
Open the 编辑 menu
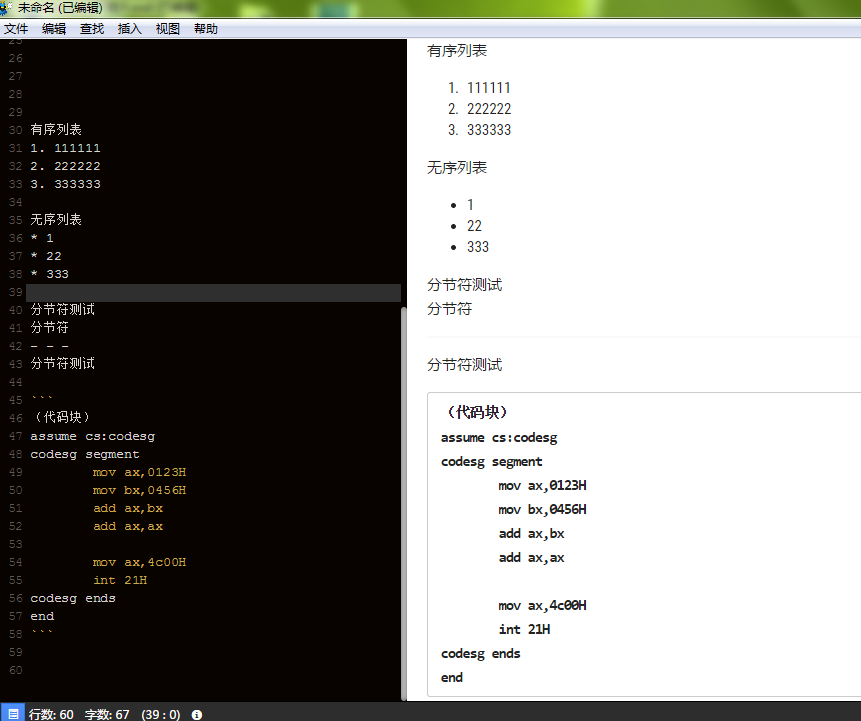(x=54, y=29)
